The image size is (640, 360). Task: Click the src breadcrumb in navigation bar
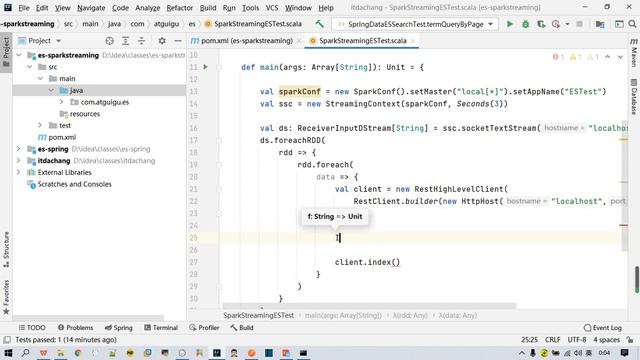[68, 24]
